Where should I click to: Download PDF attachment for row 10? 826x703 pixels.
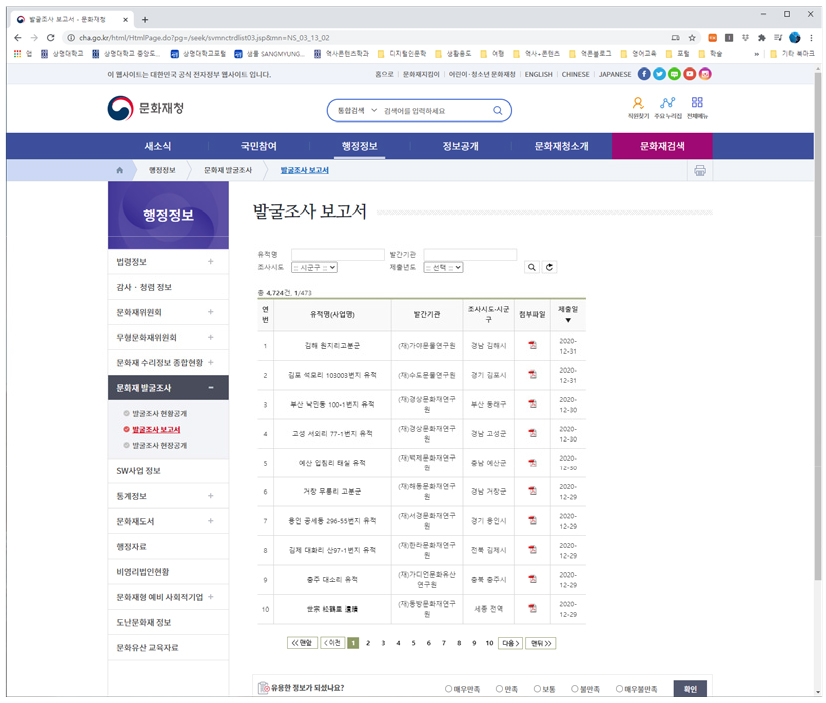pos(533,608)
